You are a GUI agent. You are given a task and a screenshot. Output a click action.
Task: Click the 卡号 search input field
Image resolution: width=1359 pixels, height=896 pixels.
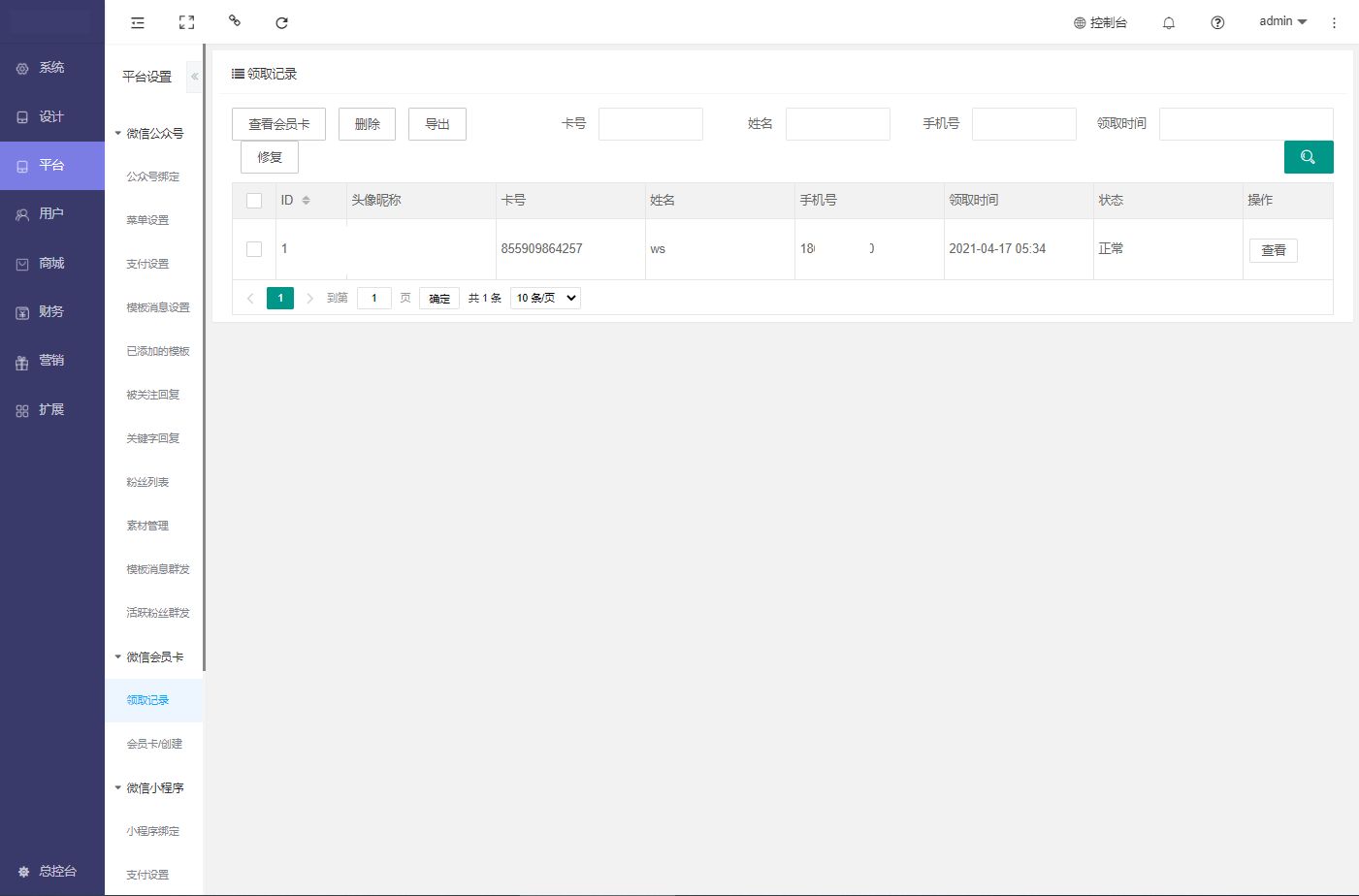pos(650,124)
